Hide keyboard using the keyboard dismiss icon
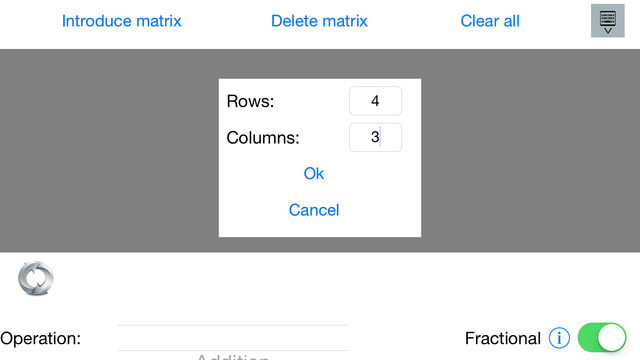This screenshot has width=640, height=360. 607,21
